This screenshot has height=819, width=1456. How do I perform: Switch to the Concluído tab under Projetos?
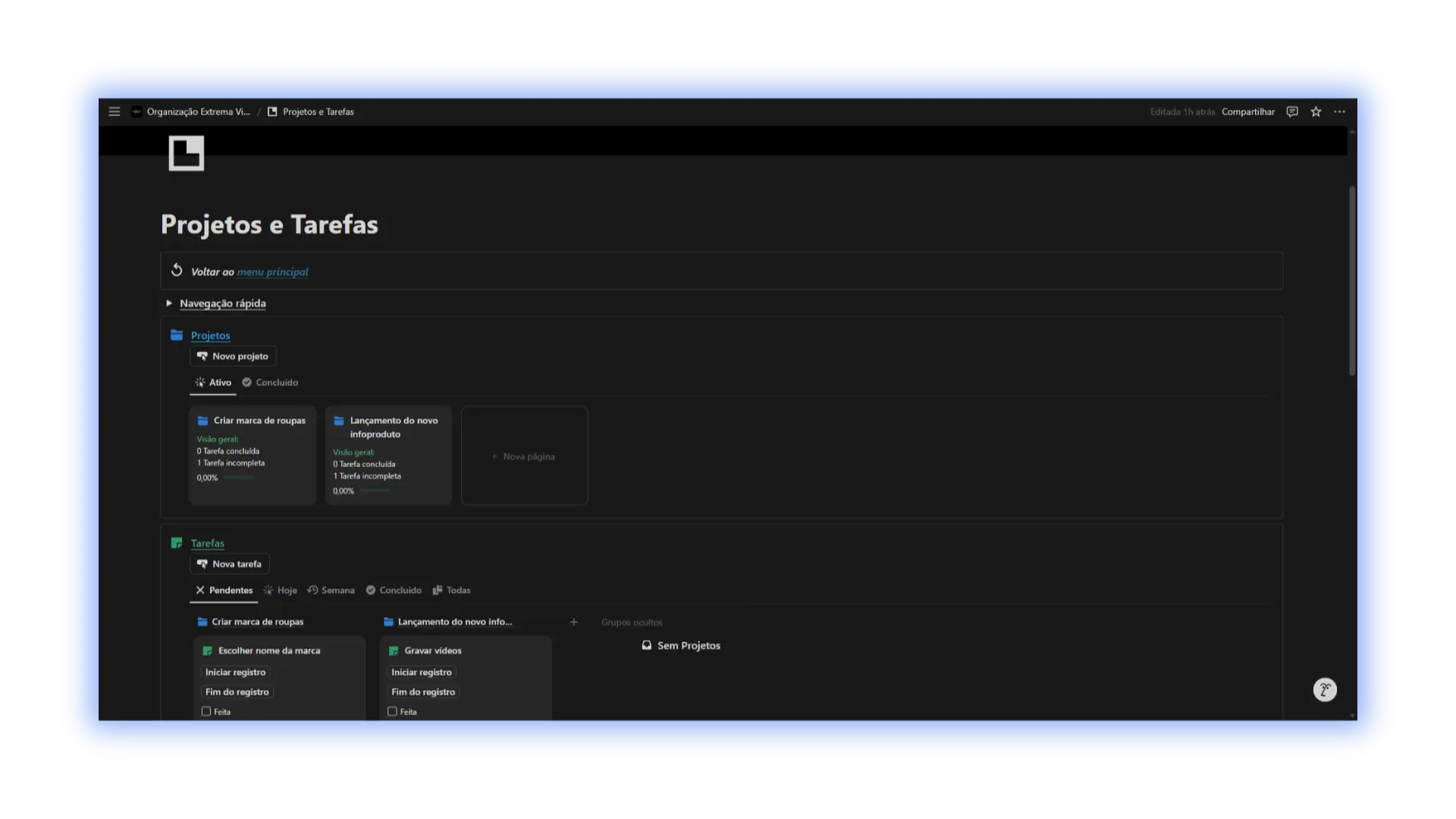(270, 382)
